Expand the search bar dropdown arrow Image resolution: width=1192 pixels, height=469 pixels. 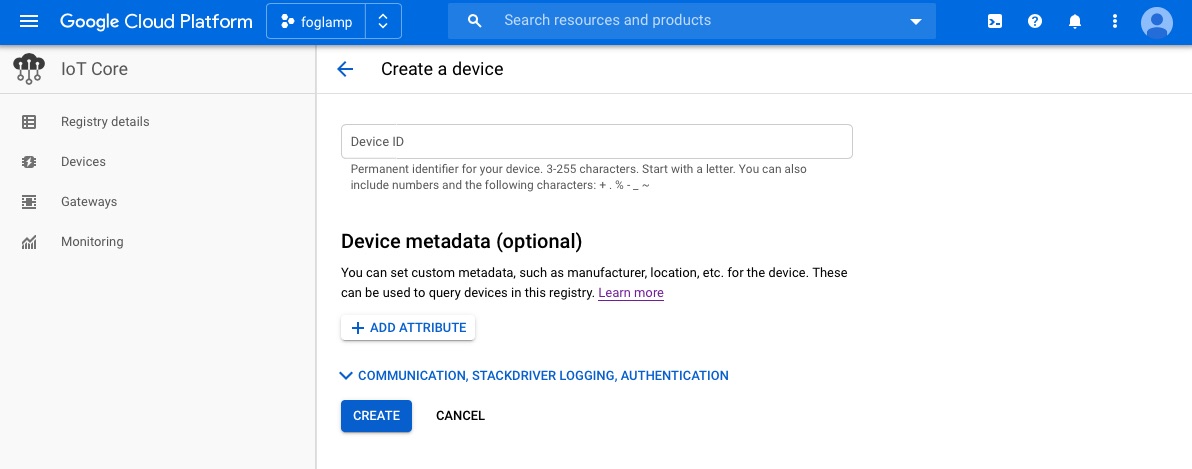[915, 22]
